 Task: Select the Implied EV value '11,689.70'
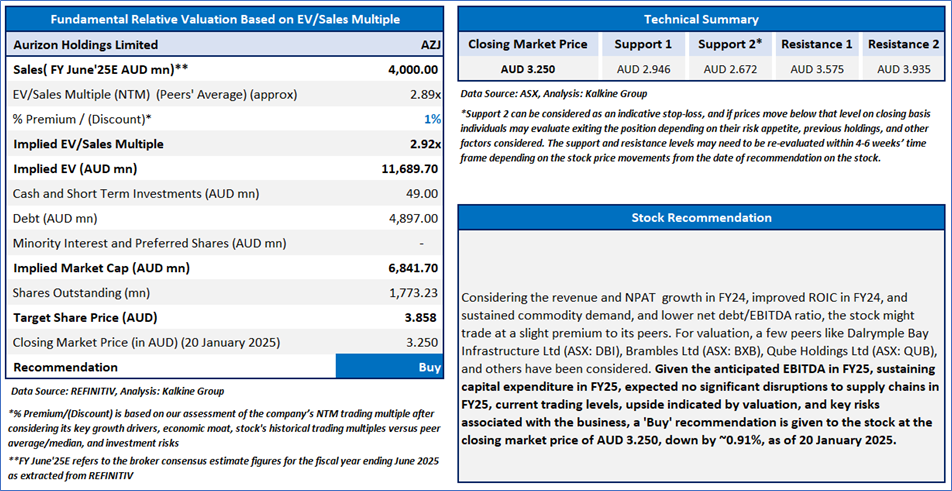click(409, 169)
